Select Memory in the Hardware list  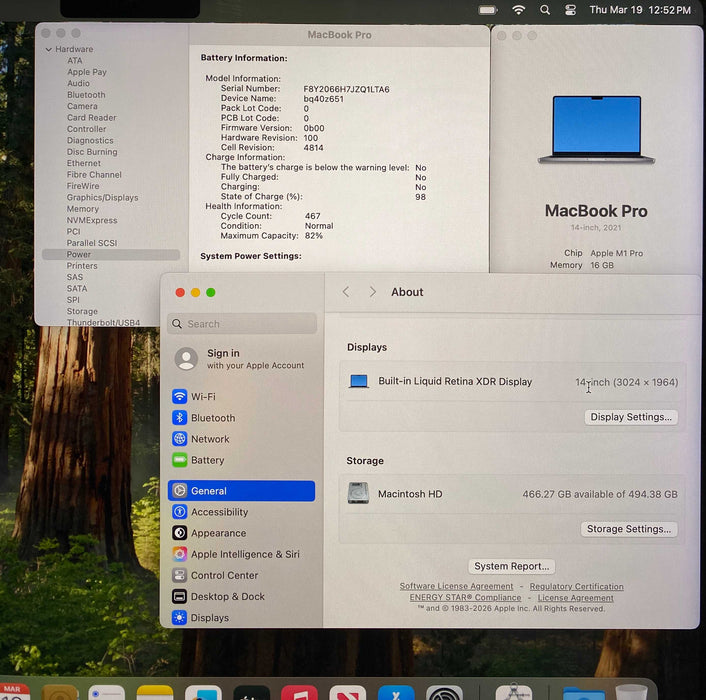click(x=82, y=209)
